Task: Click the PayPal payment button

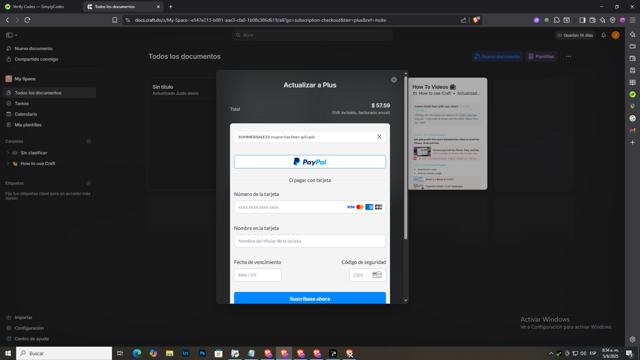Action: pyautogui.click(x=309, y=162)
